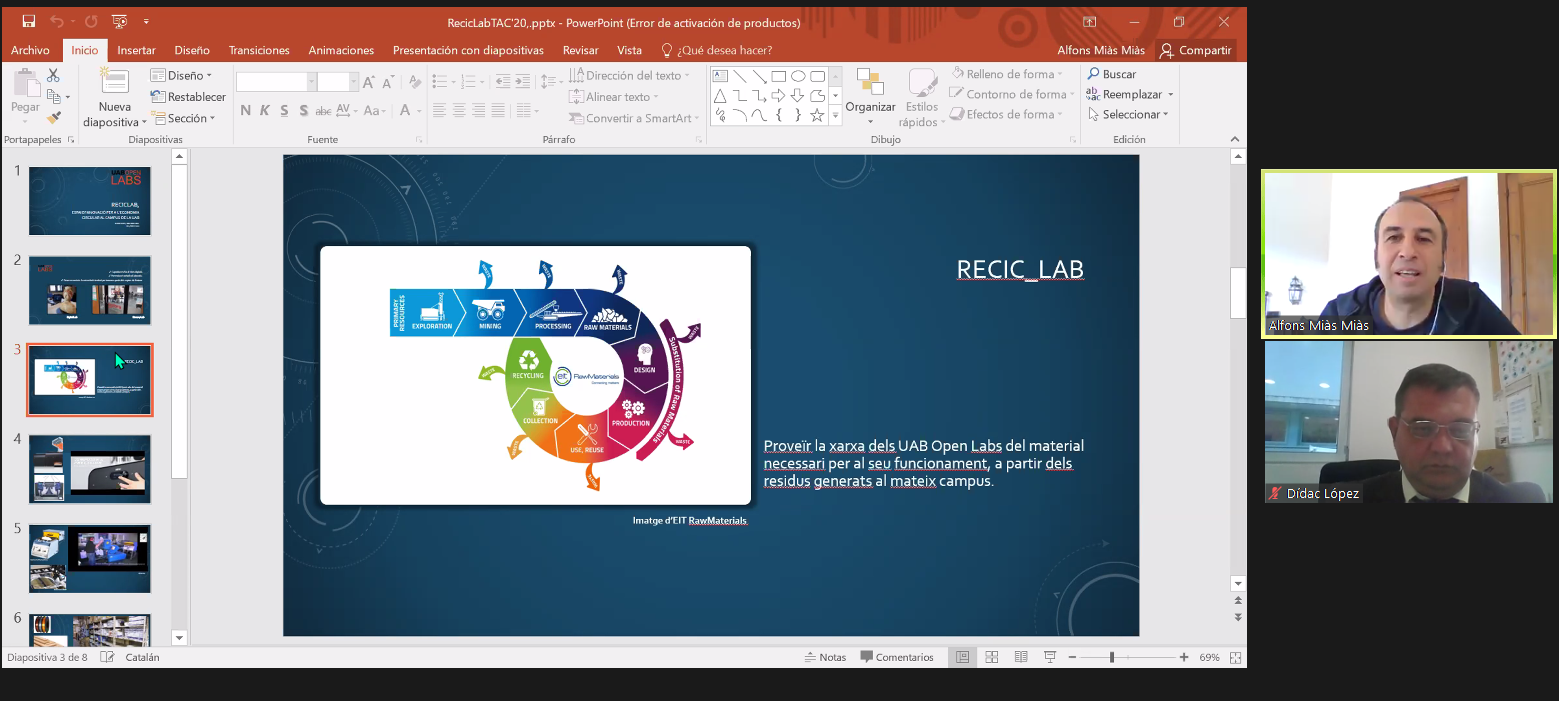Select slide 4 thumbnail in the slide panel
The width and height of the screenshot is (1559, 701).
point(90,469)
